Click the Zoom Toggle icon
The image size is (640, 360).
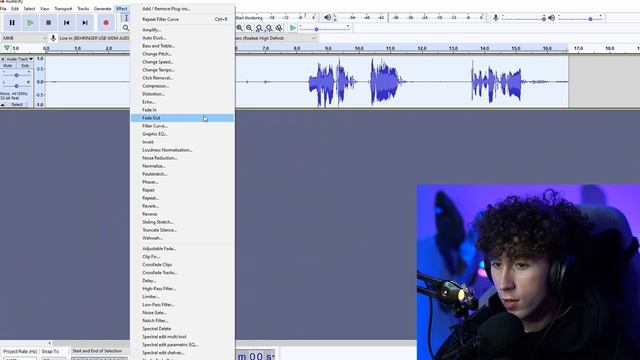(x=279, y=28)
